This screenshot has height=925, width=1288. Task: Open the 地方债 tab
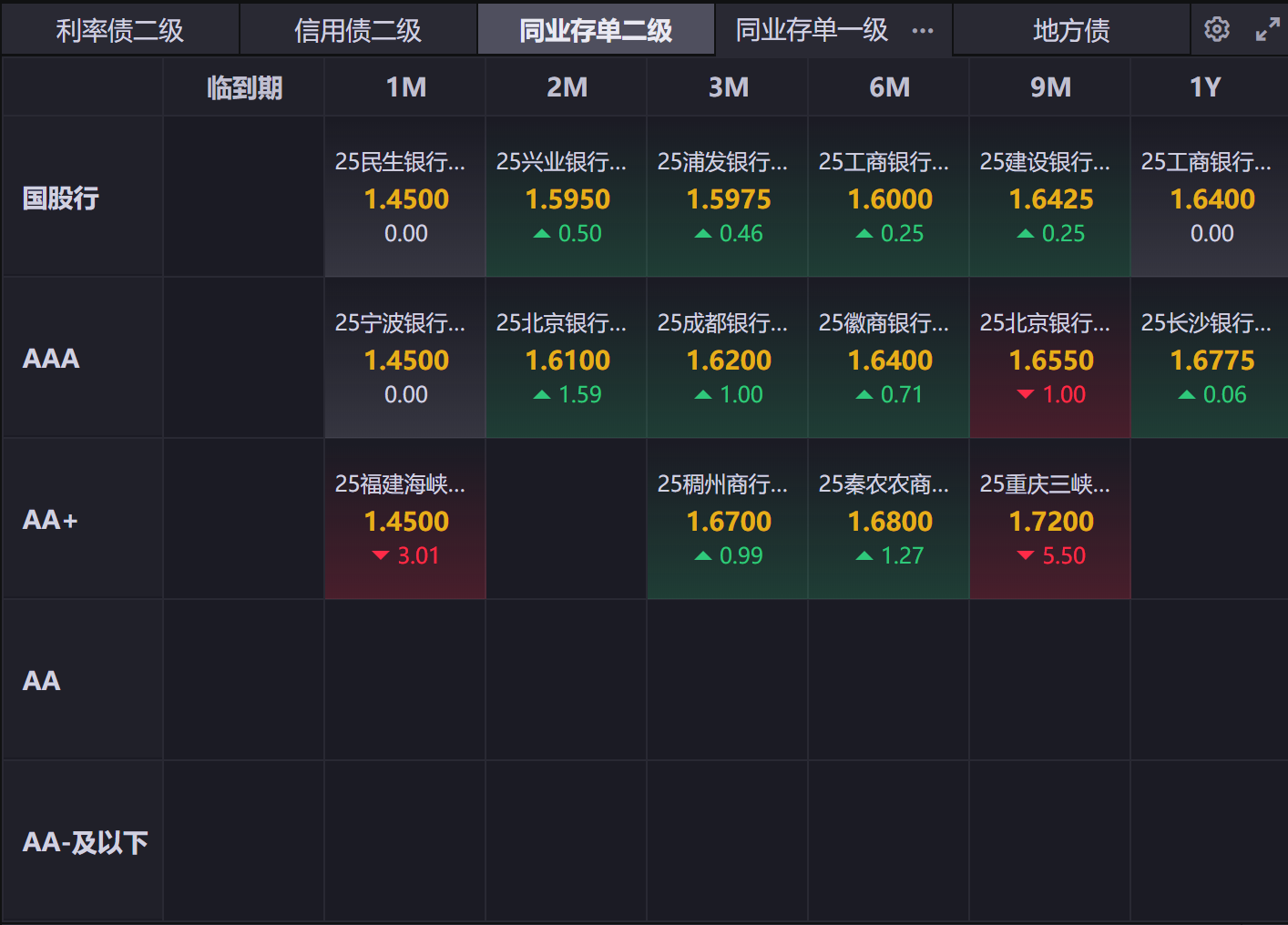[x=1071, y=31]
